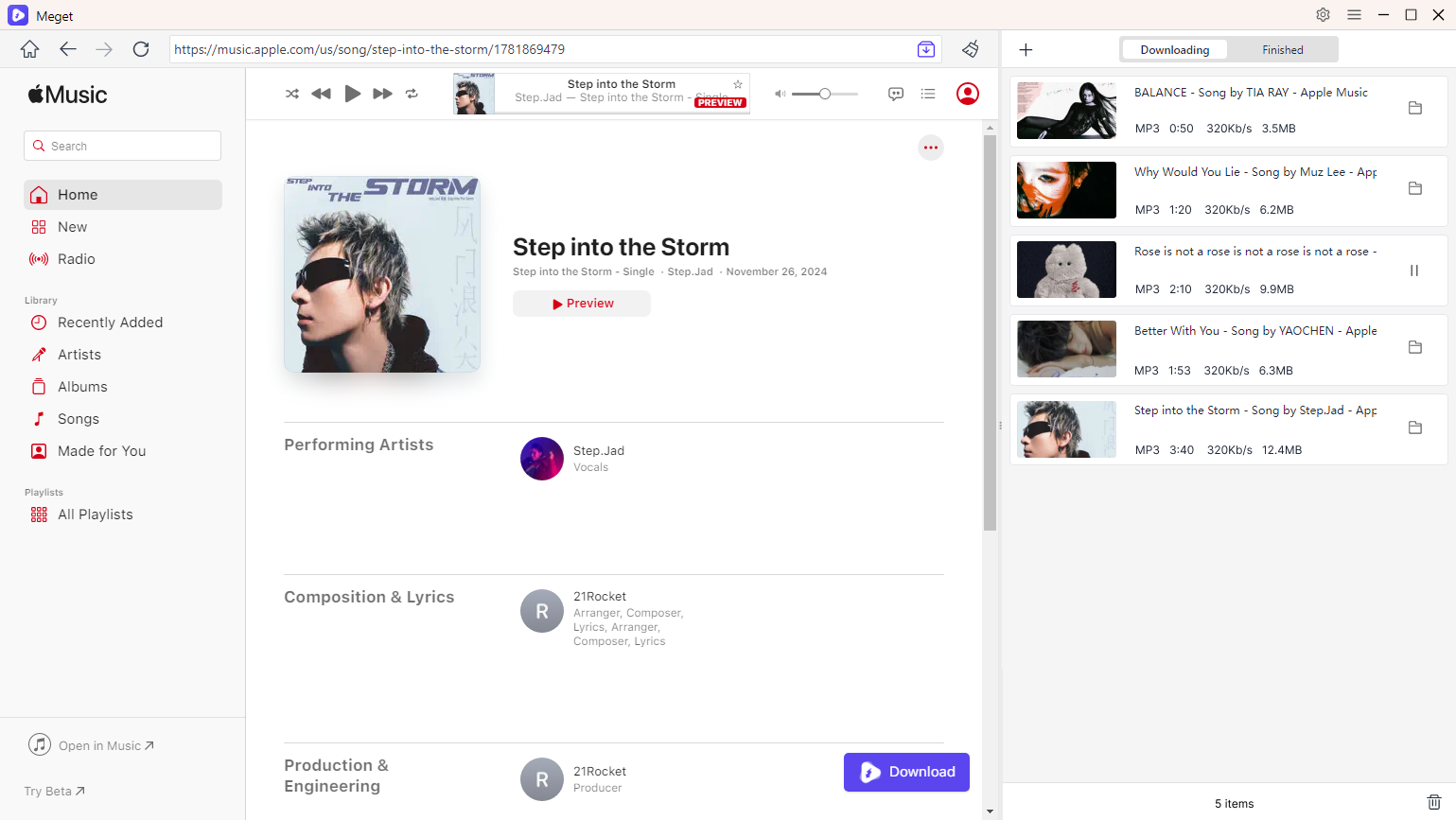Open the hamburger menu in the title bar

[1354, 15]
